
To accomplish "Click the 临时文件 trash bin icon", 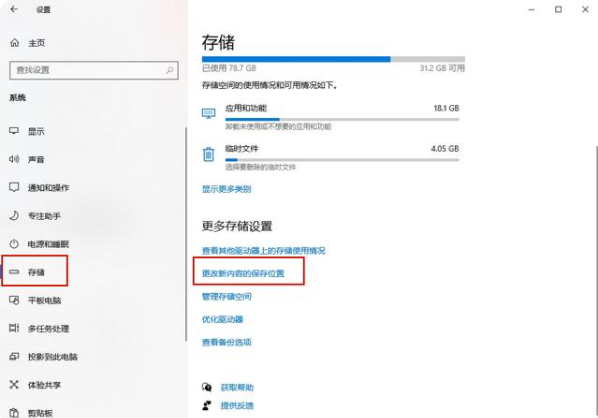I will (x=208, y=154).
